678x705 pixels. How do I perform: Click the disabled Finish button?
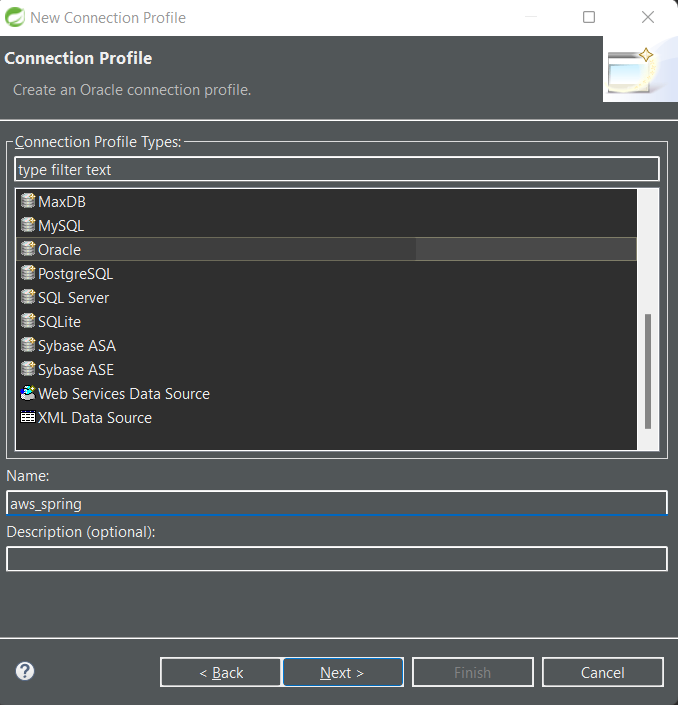click(x=473, y=672)
